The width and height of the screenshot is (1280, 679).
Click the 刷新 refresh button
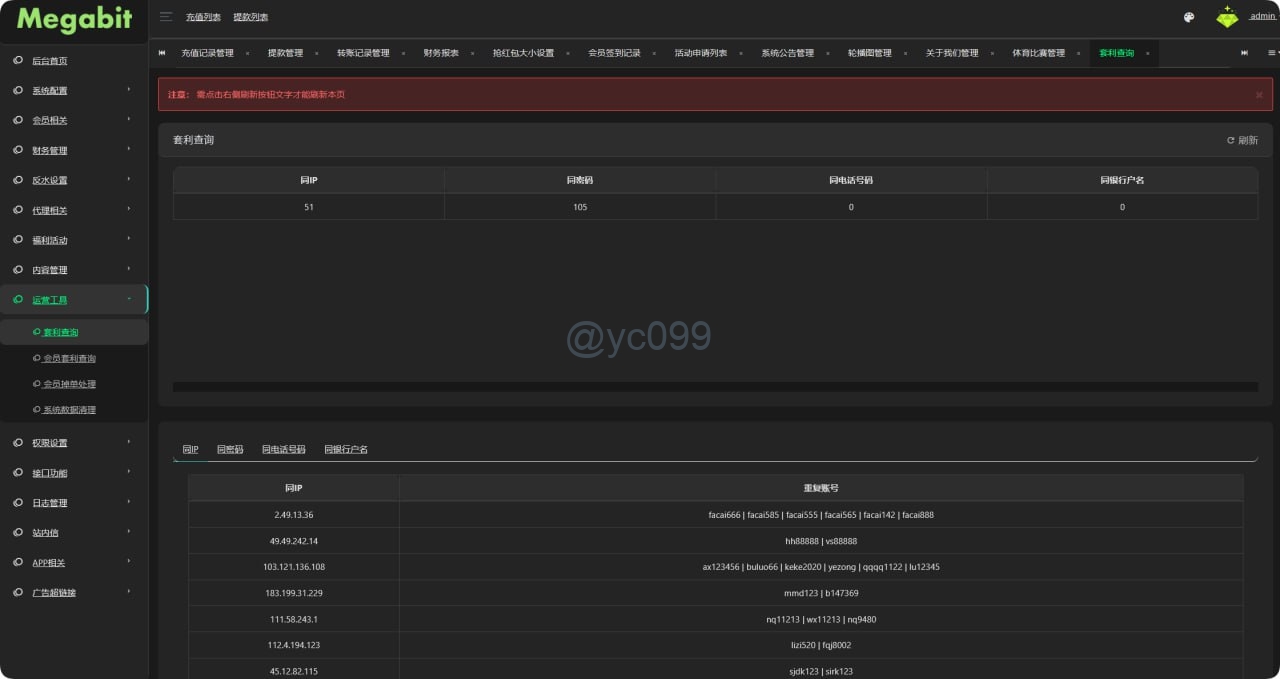click(1242, 141)
